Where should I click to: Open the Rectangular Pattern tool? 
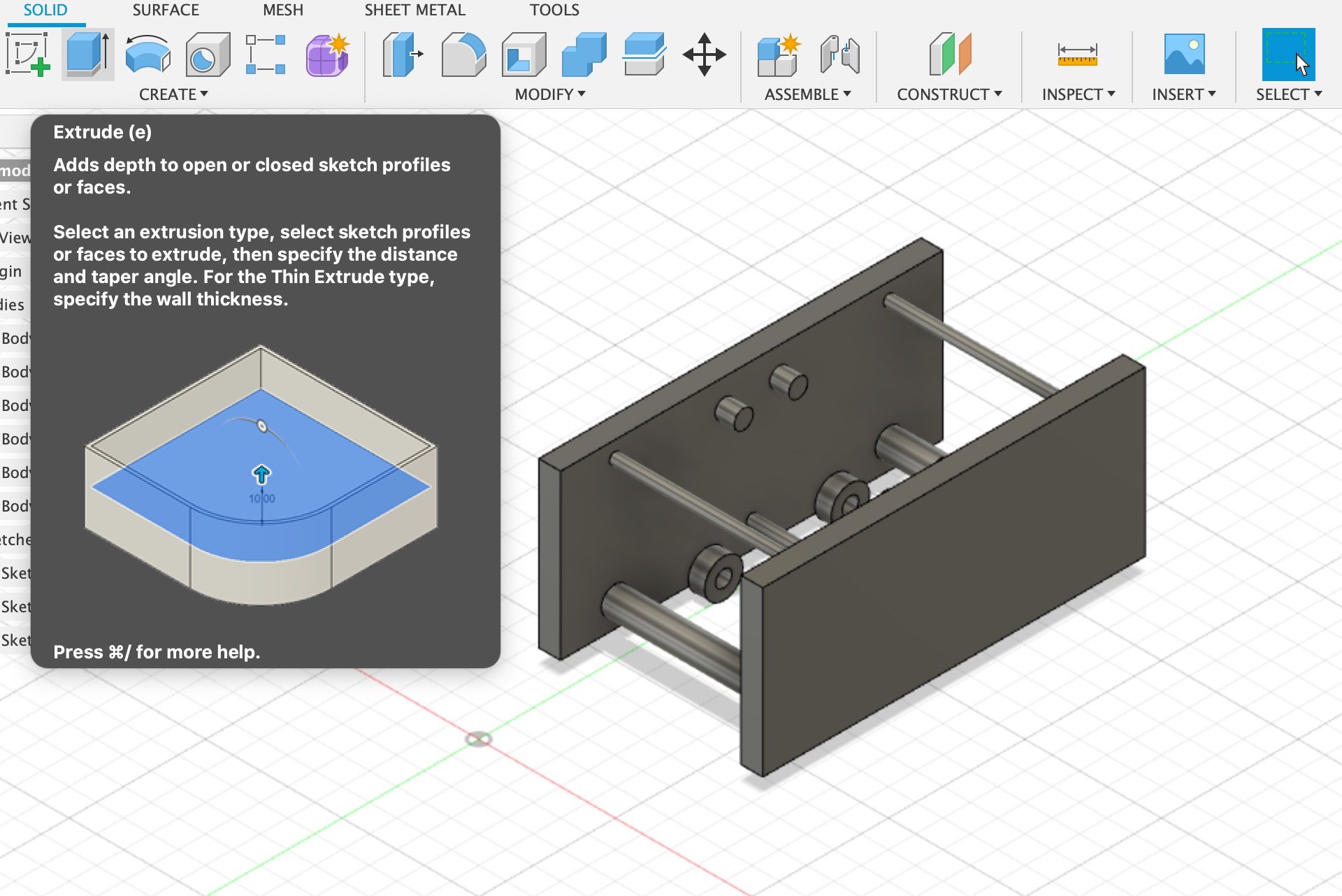click(266, 54)
